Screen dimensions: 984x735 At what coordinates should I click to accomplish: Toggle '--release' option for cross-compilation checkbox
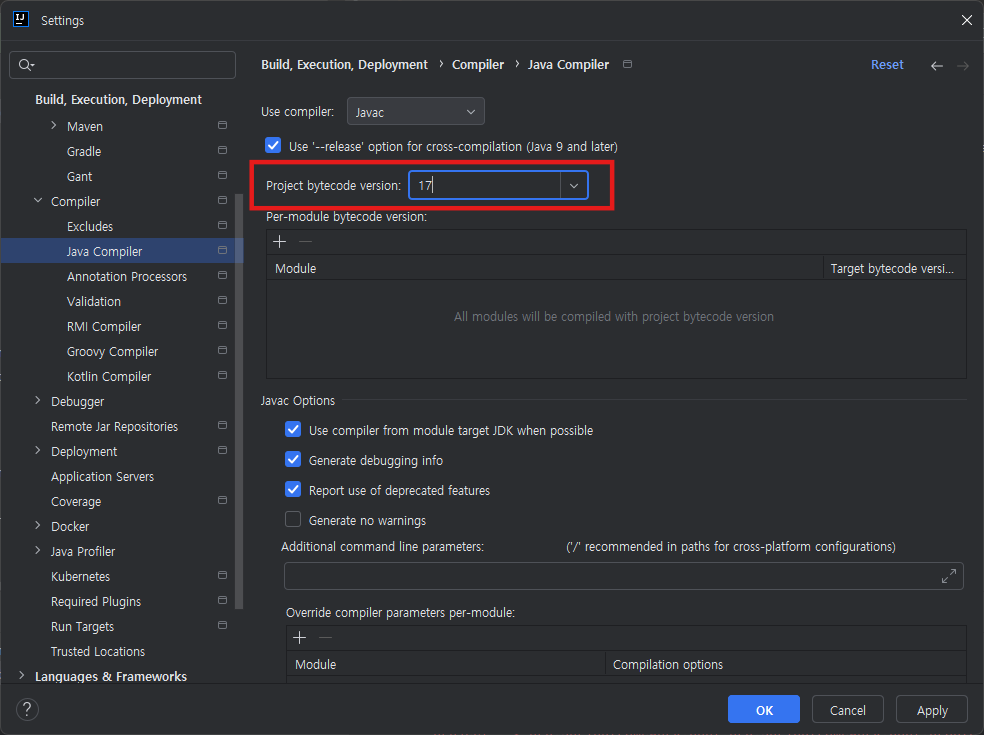[x=273, y=146]
